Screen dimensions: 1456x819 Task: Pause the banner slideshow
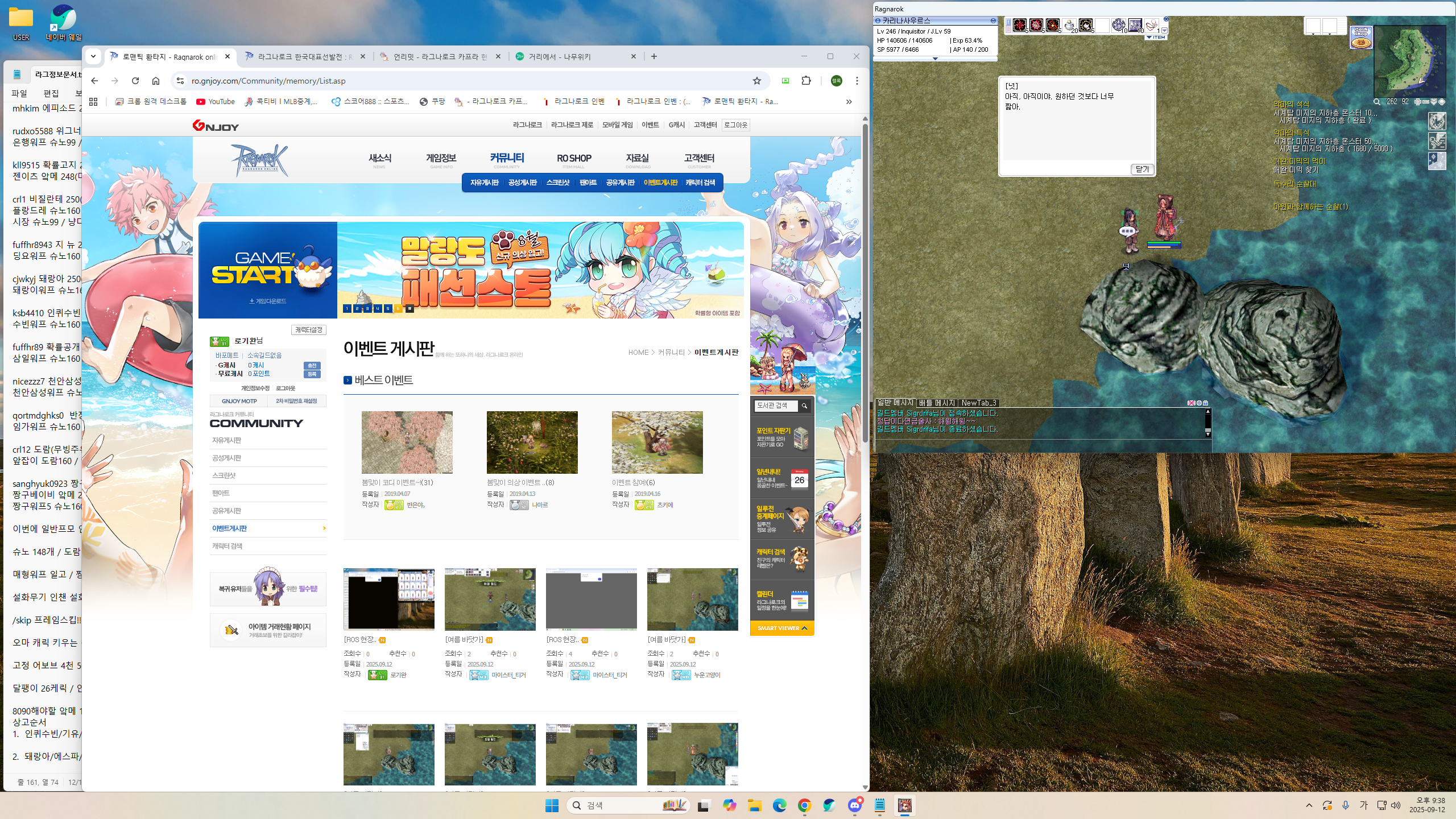pyautogui.click(x=409, y=309)
